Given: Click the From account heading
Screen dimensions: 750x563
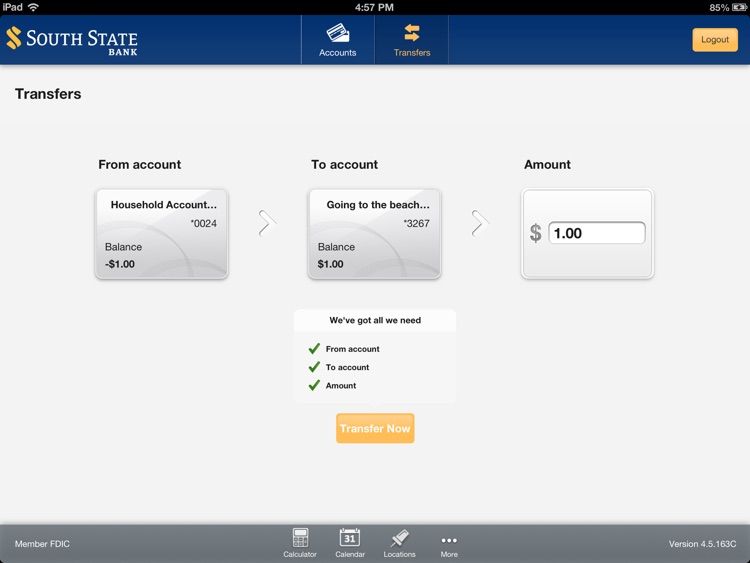Looking at the screenshot, I should [x=140, y=165].
